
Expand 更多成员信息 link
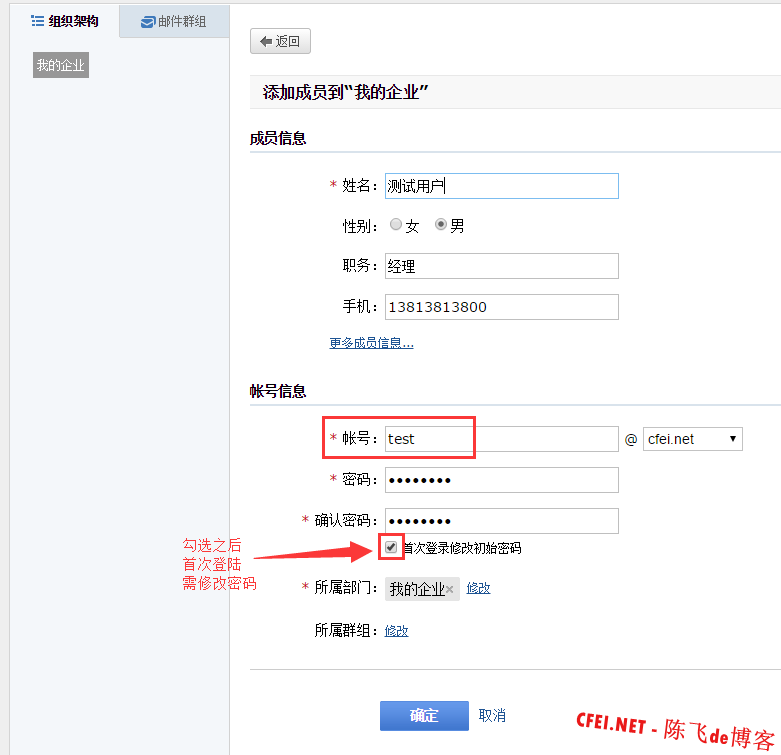point(371,343)
